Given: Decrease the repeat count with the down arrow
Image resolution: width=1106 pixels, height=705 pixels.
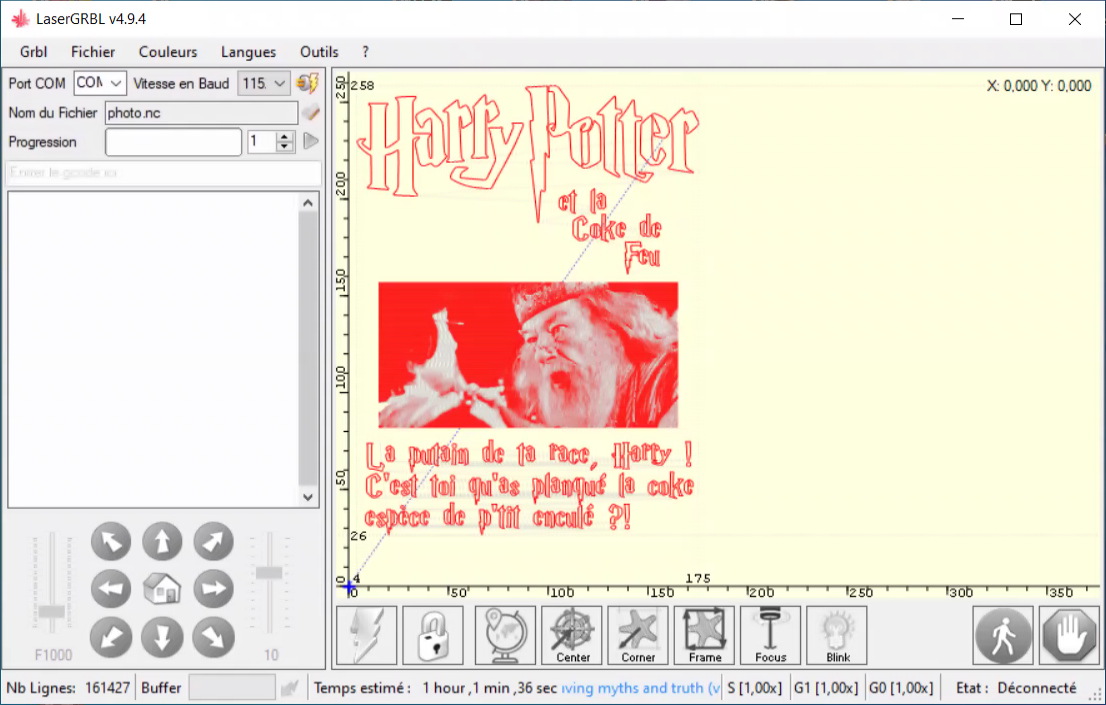Looking at the screenshot, I should click(284, 147).
